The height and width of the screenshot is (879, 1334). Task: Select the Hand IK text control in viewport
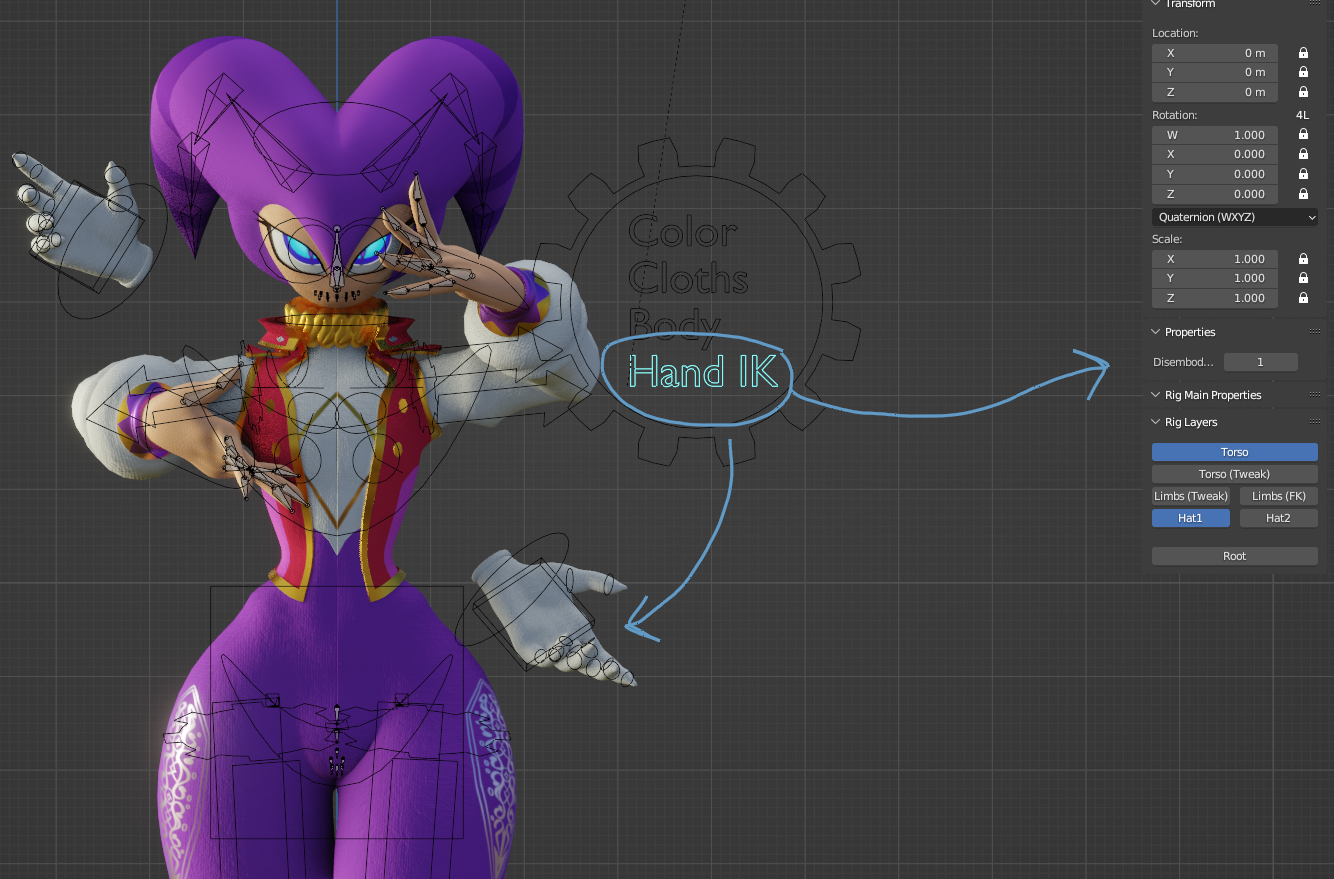pos(702,372)
